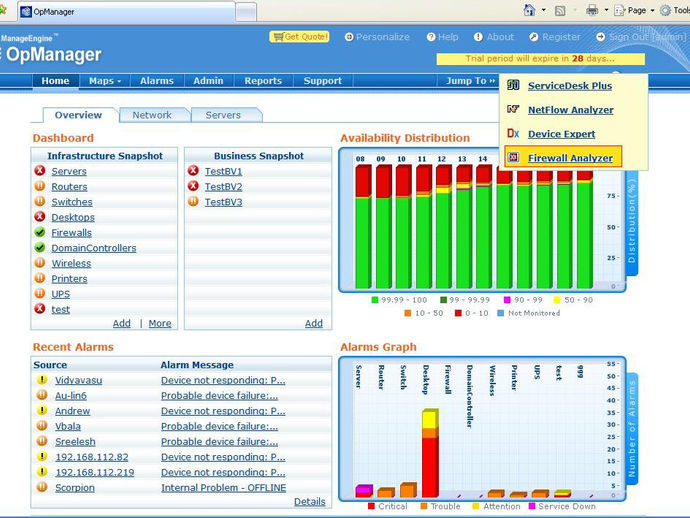
Task: Click the hour 08 availability bar
Action: (x=363, y=227)
